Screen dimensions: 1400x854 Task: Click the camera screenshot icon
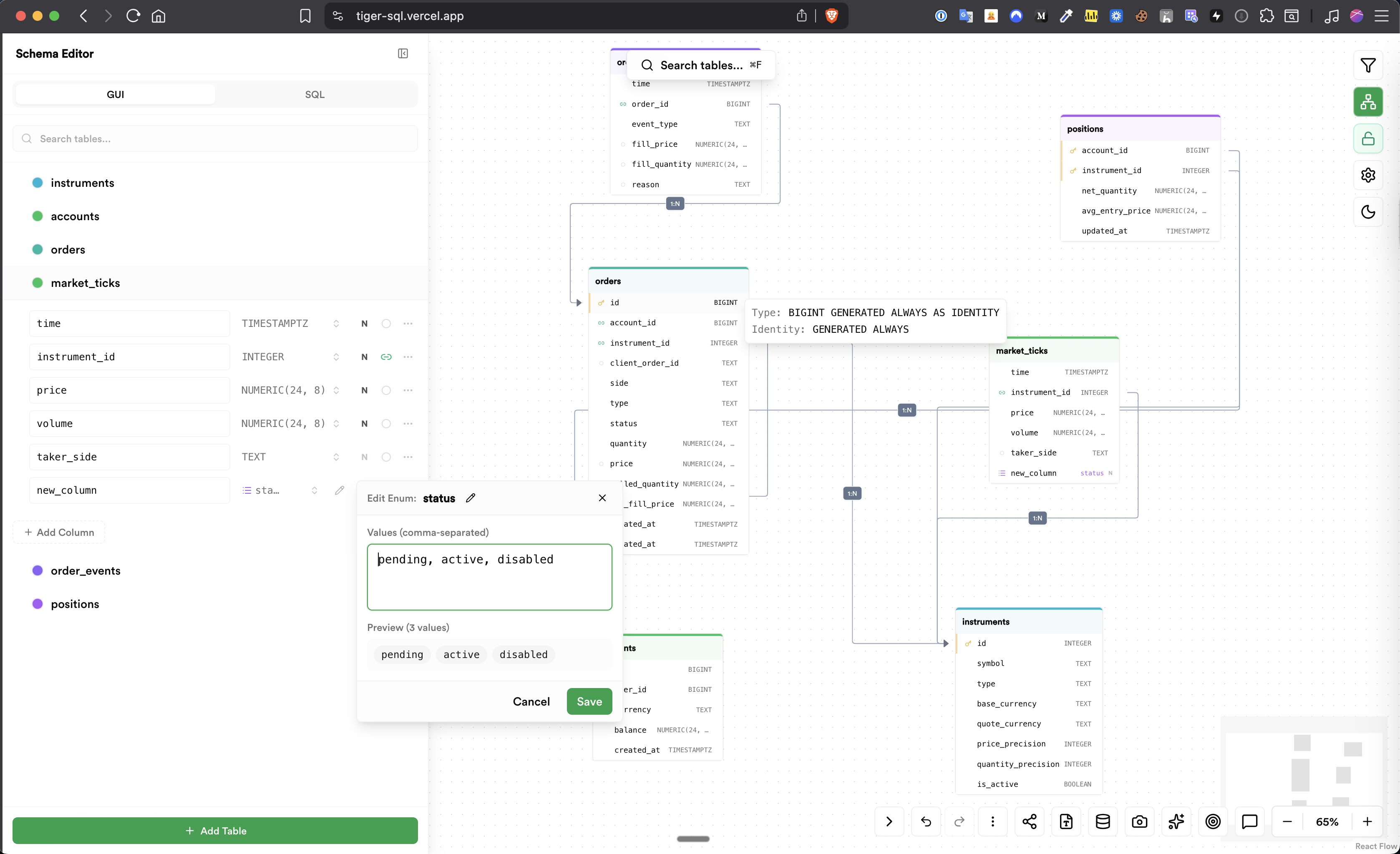[1139, 821]
